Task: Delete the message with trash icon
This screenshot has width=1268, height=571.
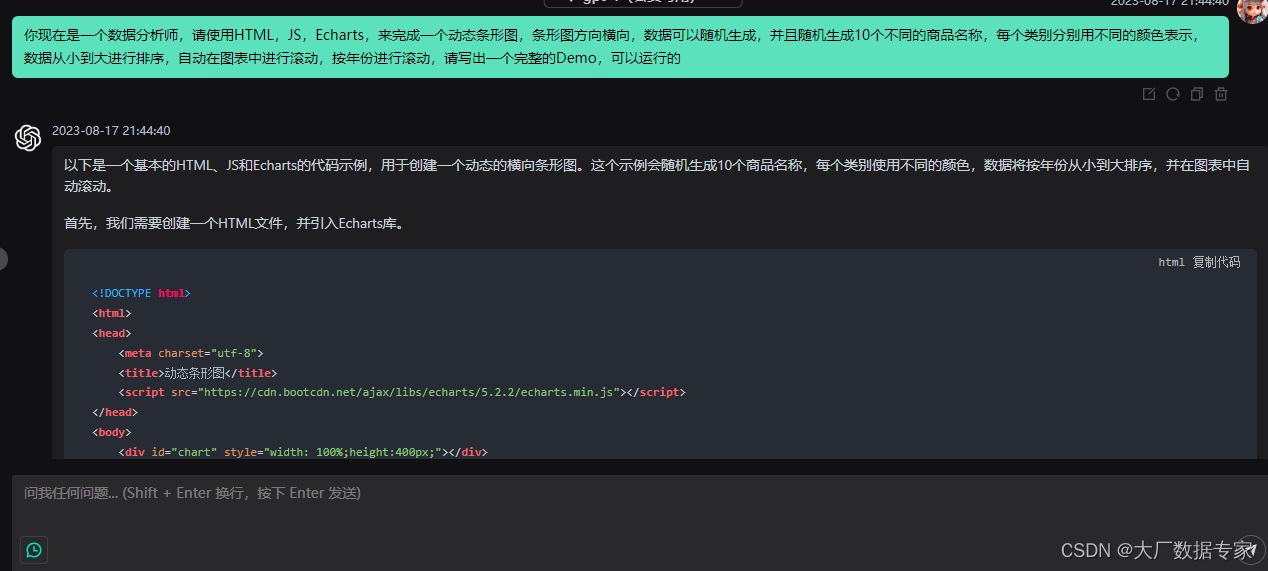Action: tap(1221, 94)
